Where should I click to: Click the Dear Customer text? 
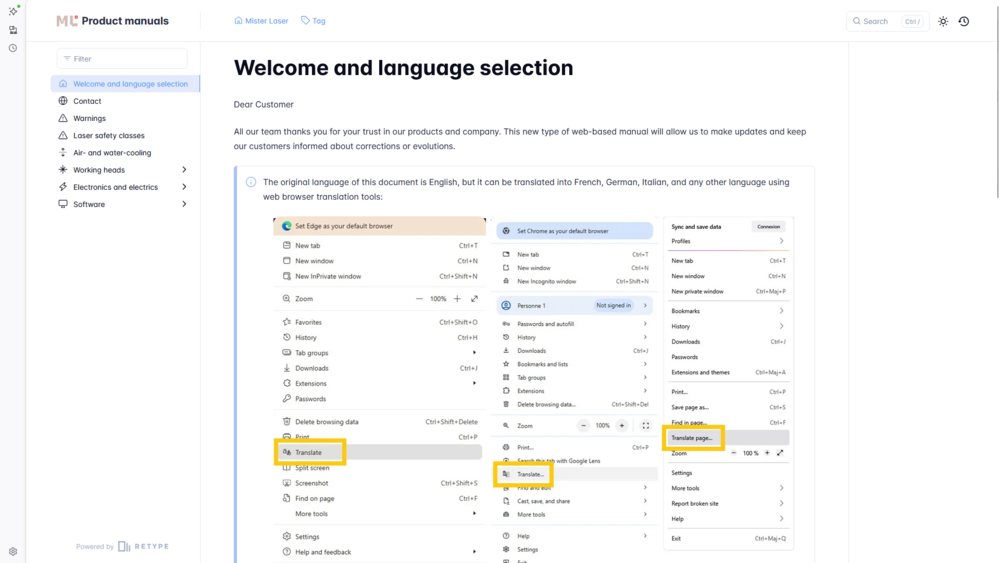[263, 105]
